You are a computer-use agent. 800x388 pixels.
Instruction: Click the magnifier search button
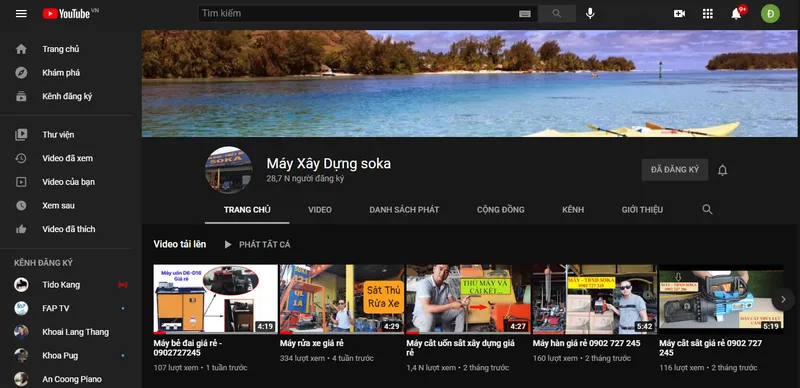[x=557, y=14]
